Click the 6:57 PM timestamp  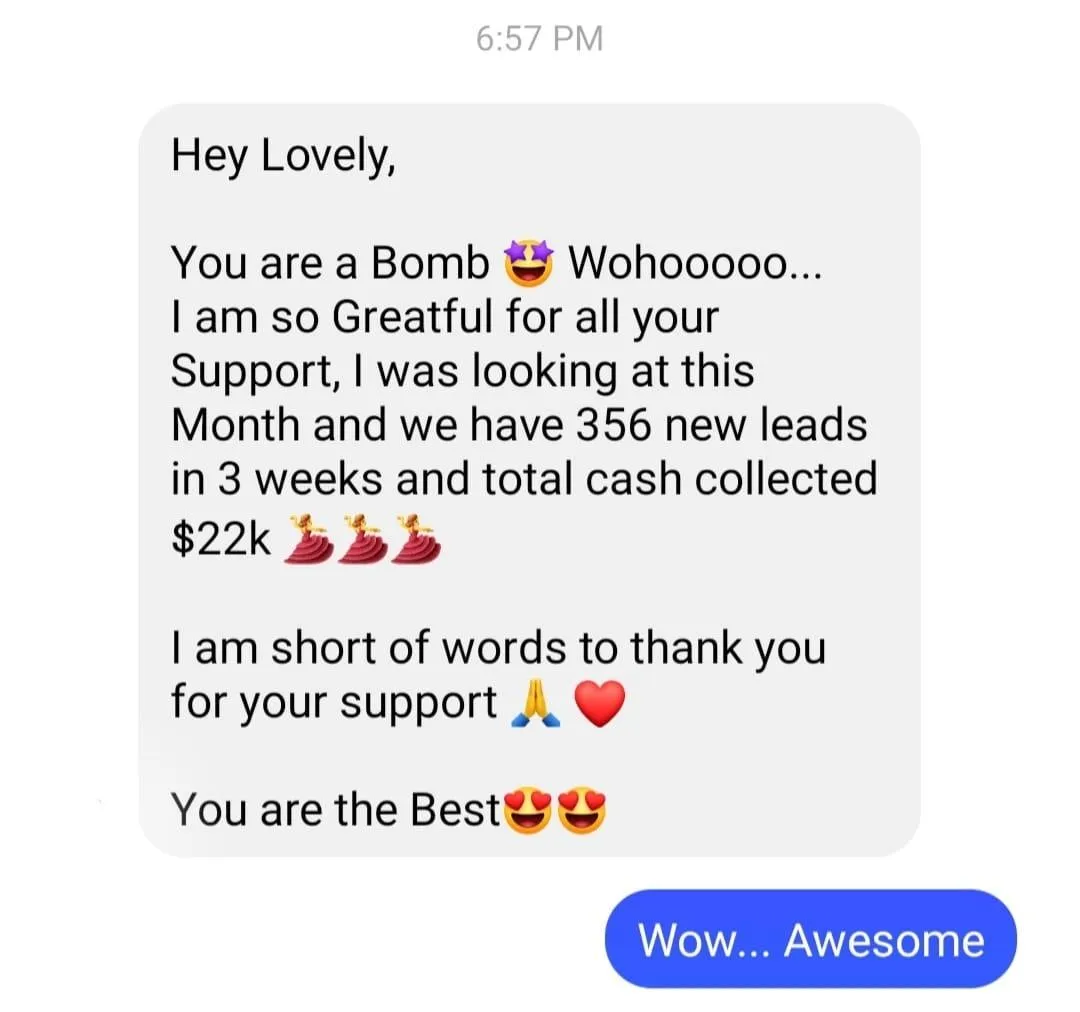click(x=539, y=38)
